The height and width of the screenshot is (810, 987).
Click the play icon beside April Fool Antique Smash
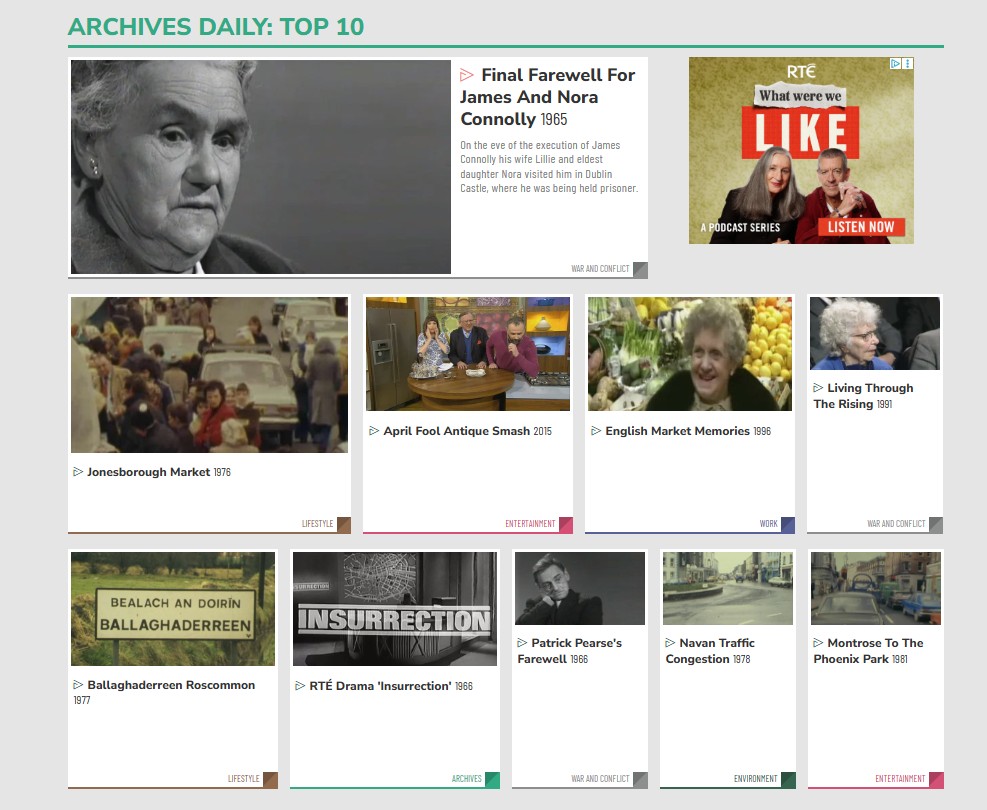pyautogui.click(x=375, y=431)
